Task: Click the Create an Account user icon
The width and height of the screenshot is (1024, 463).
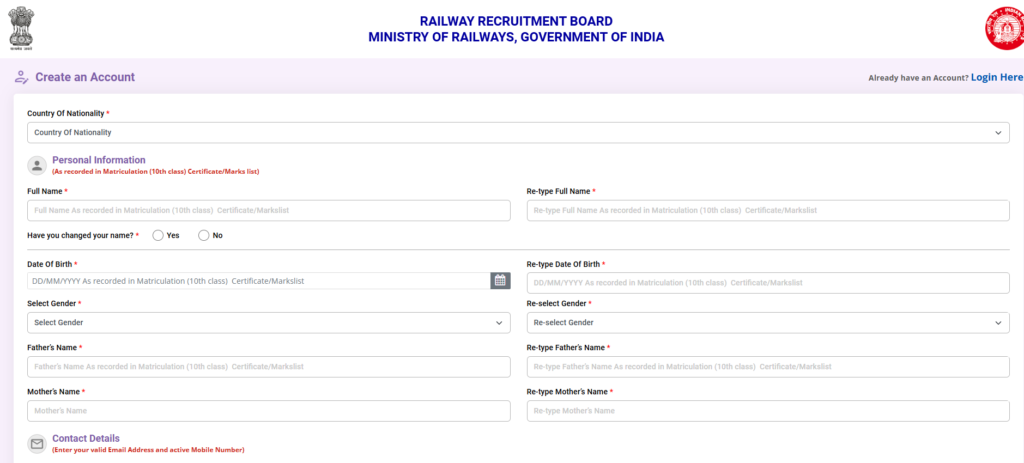Action: coord(22,77)
